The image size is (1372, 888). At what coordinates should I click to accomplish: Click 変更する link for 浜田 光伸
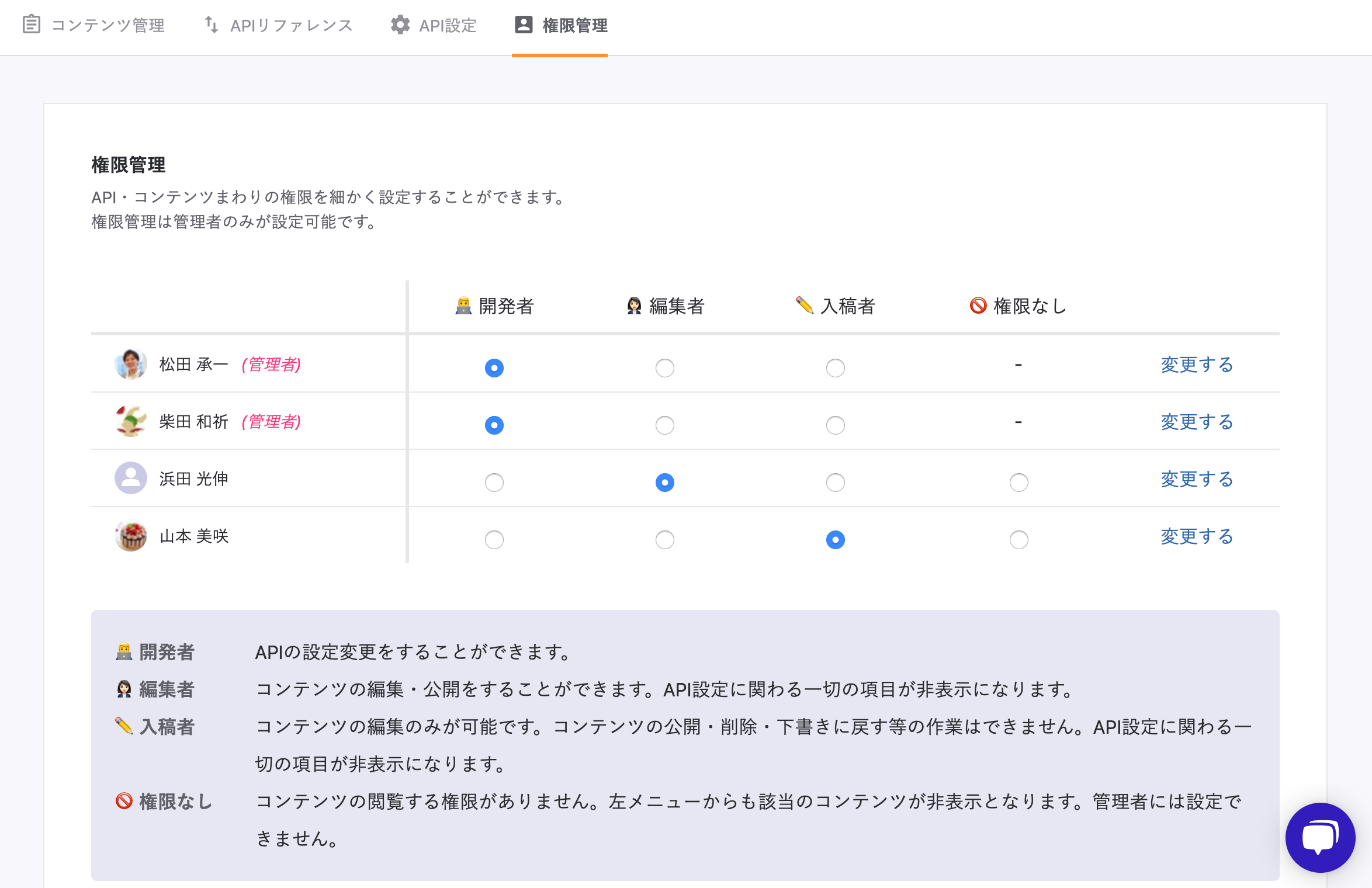click(x=1197, y=479)
